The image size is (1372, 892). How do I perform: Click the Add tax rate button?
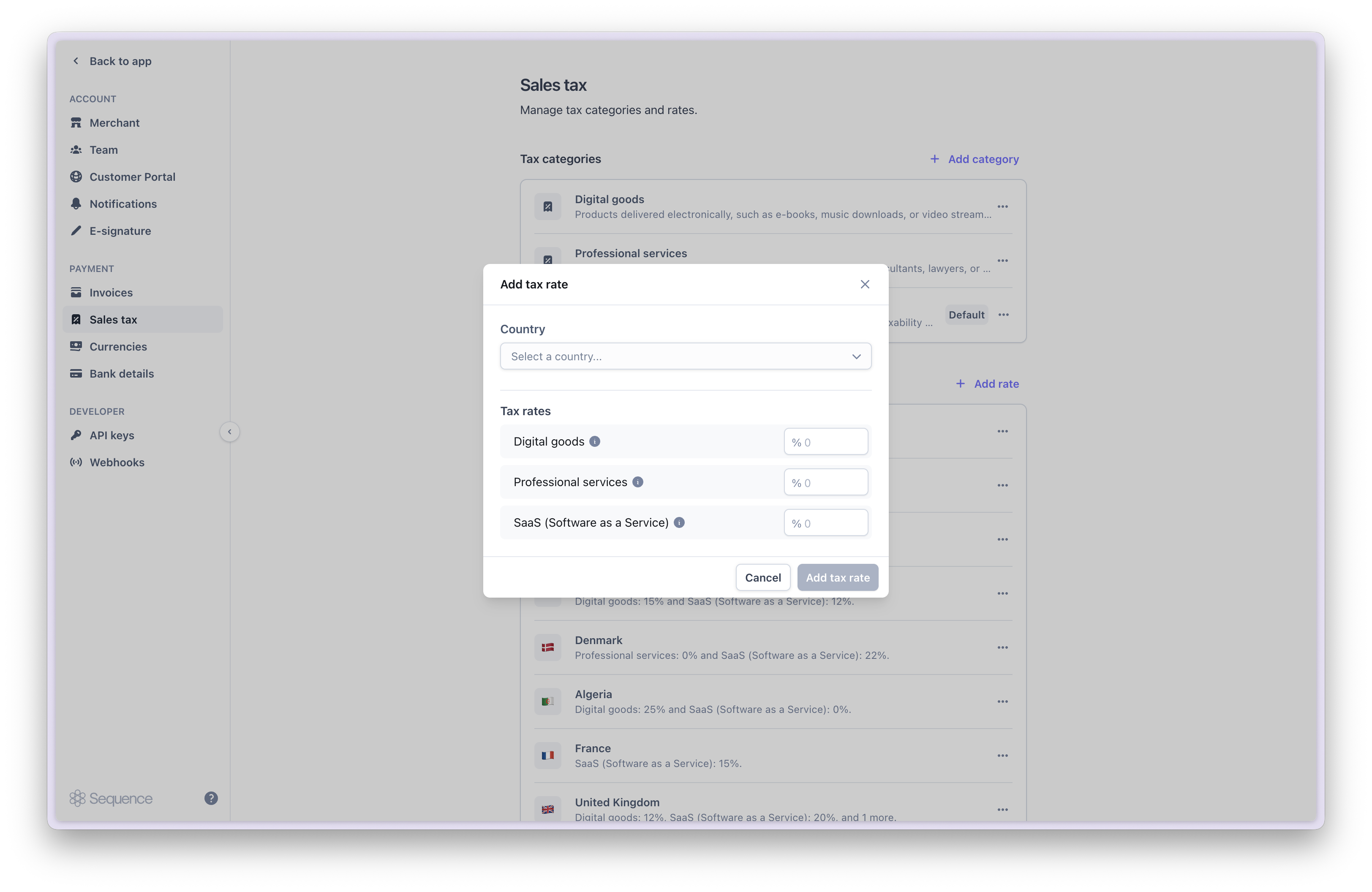pyautogui.click(x=837, y=577)
